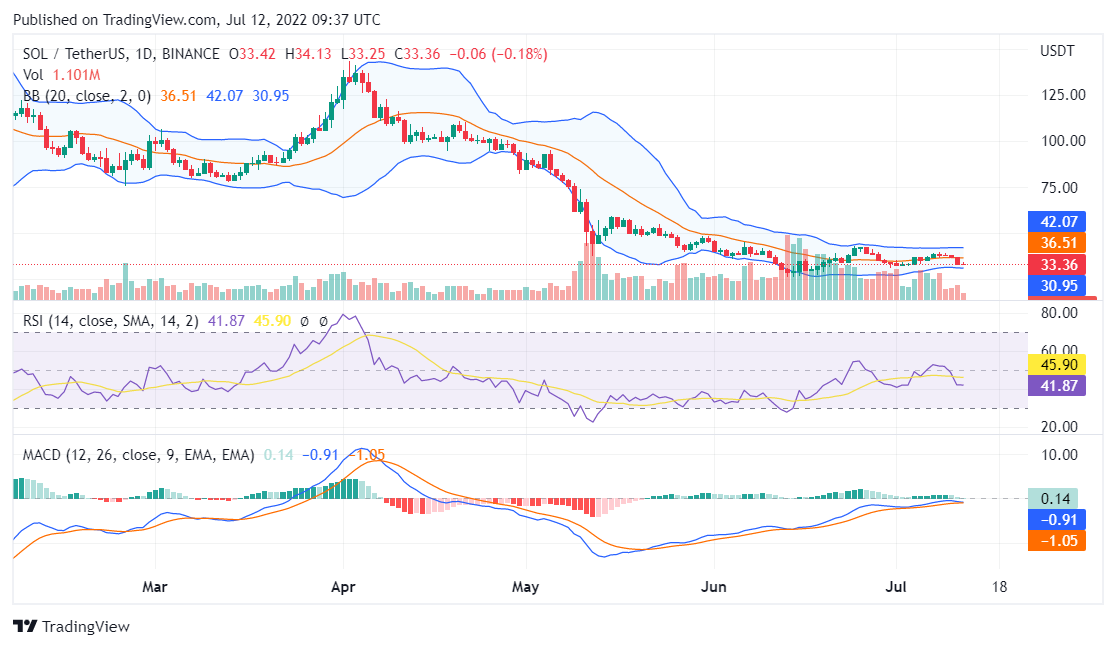Screen dimensions: 1116x648
Task: Click the first ø symbol in RSI legend
Action: pyautogui.click(x=305, y=322)
